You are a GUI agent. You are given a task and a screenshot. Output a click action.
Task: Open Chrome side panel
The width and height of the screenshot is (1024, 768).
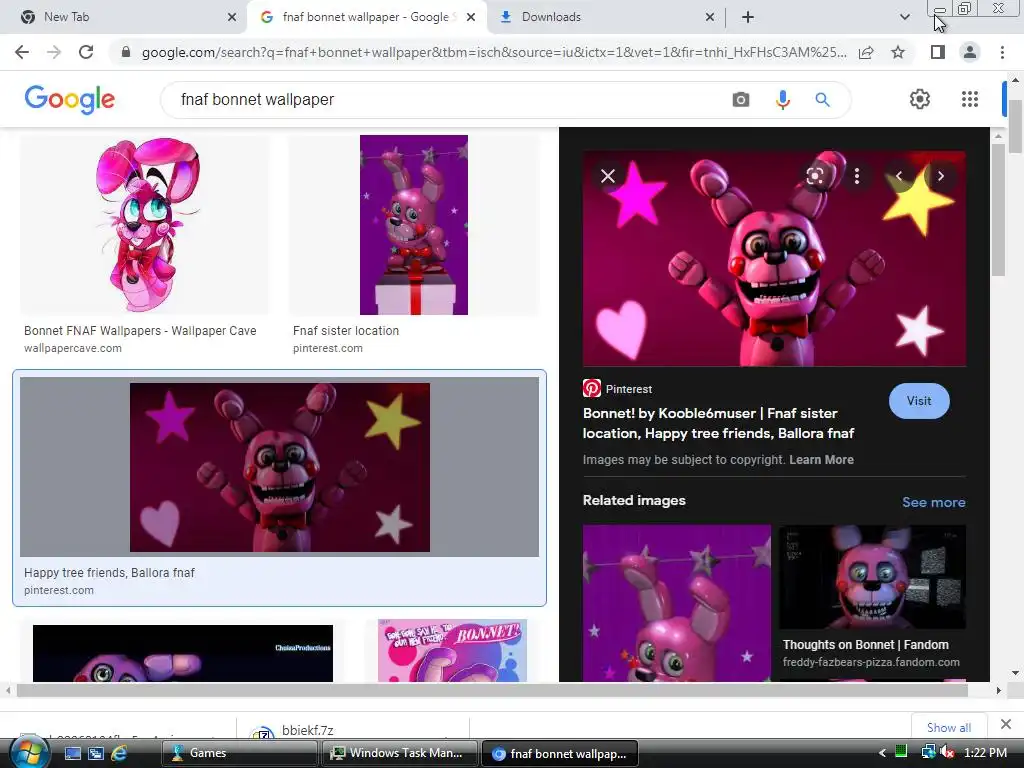click(x=938, y=52)
